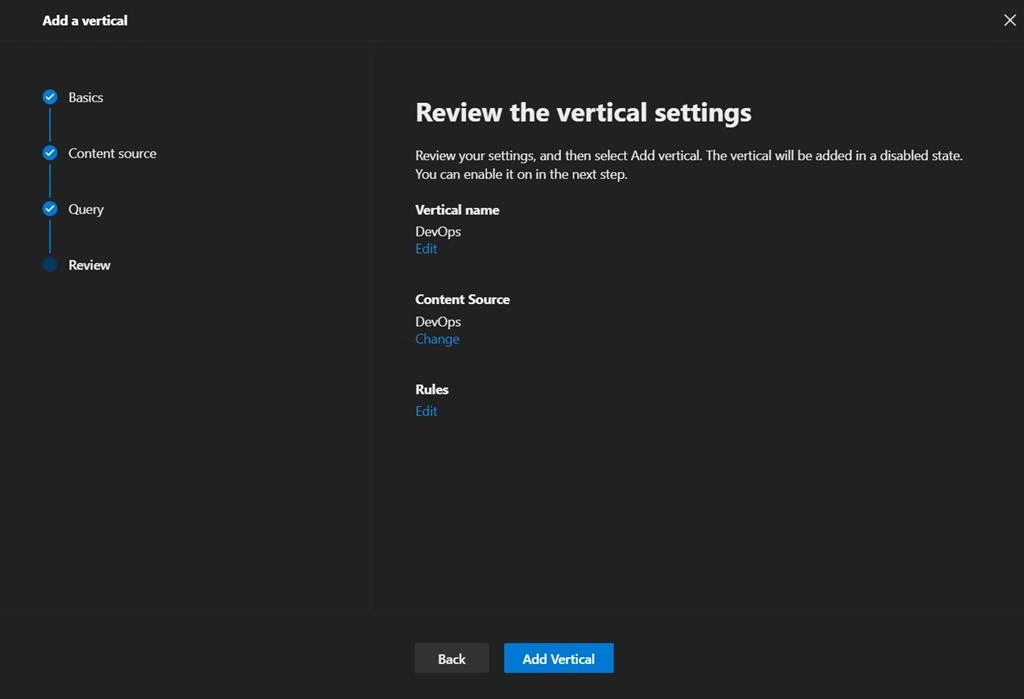Change the Content Source setting
This screenshot has height=699, width=1024.
(437, 339)
